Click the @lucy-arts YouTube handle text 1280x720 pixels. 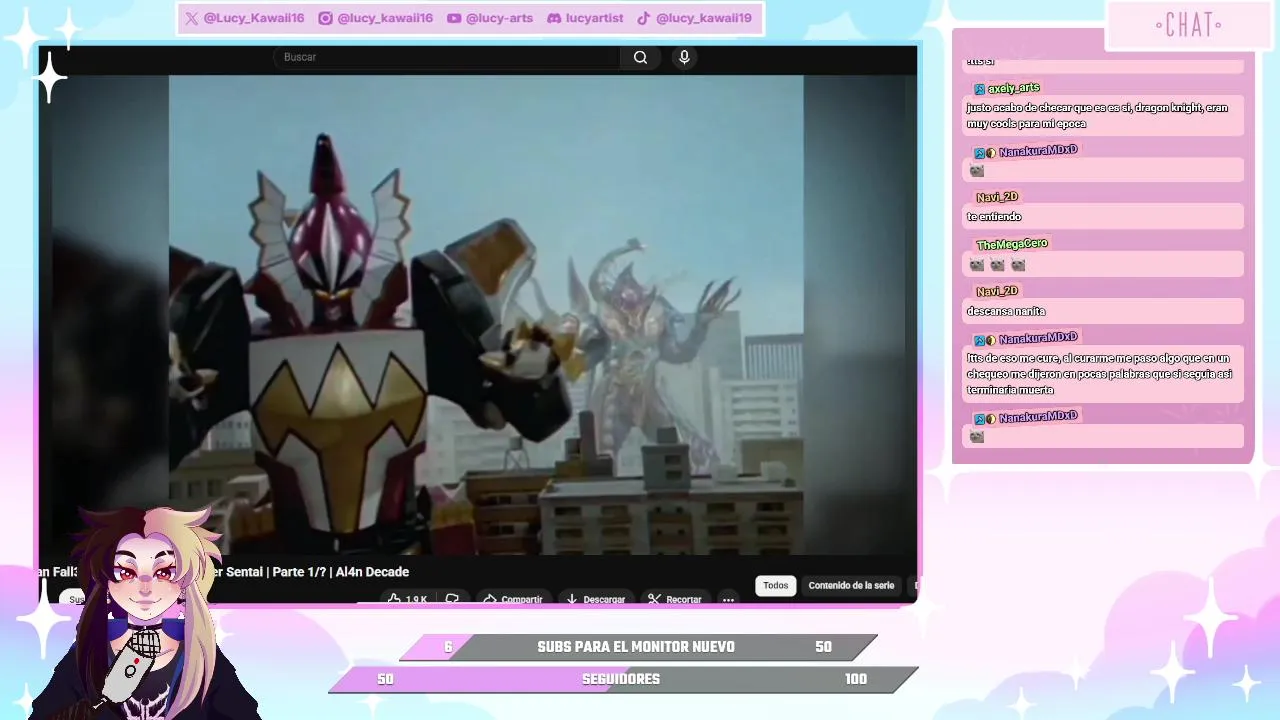pyautogui.click(x=499, y=18)
